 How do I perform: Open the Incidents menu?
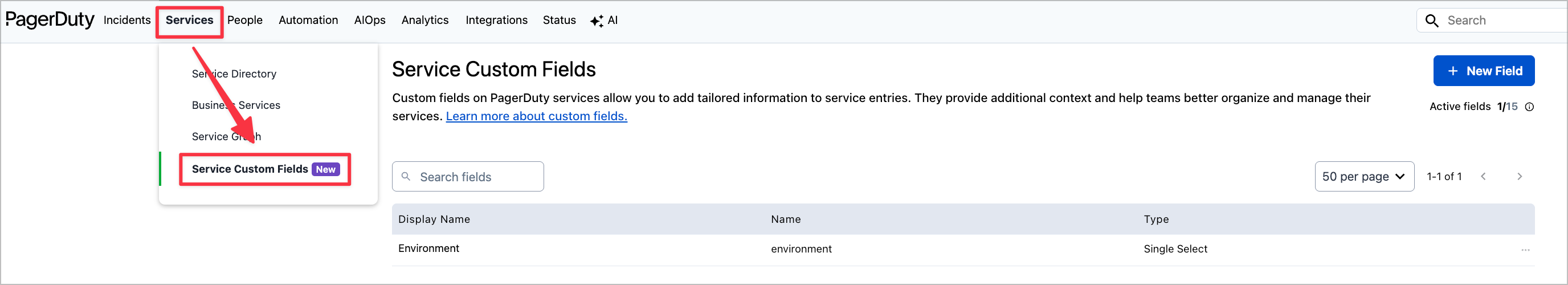[127, 20]
